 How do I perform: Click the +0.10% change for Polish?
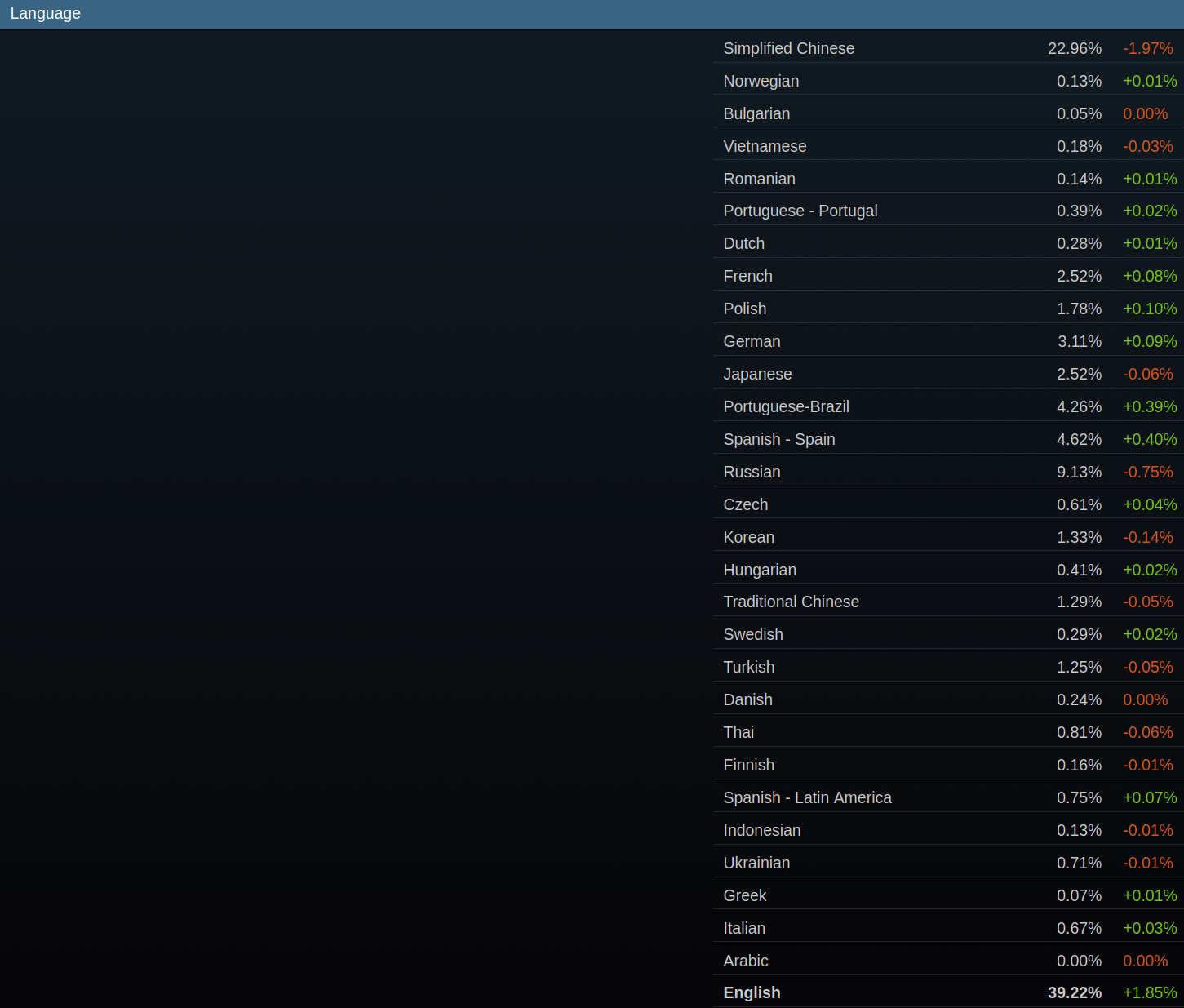pyautogui.click(x=1150, y=309)
